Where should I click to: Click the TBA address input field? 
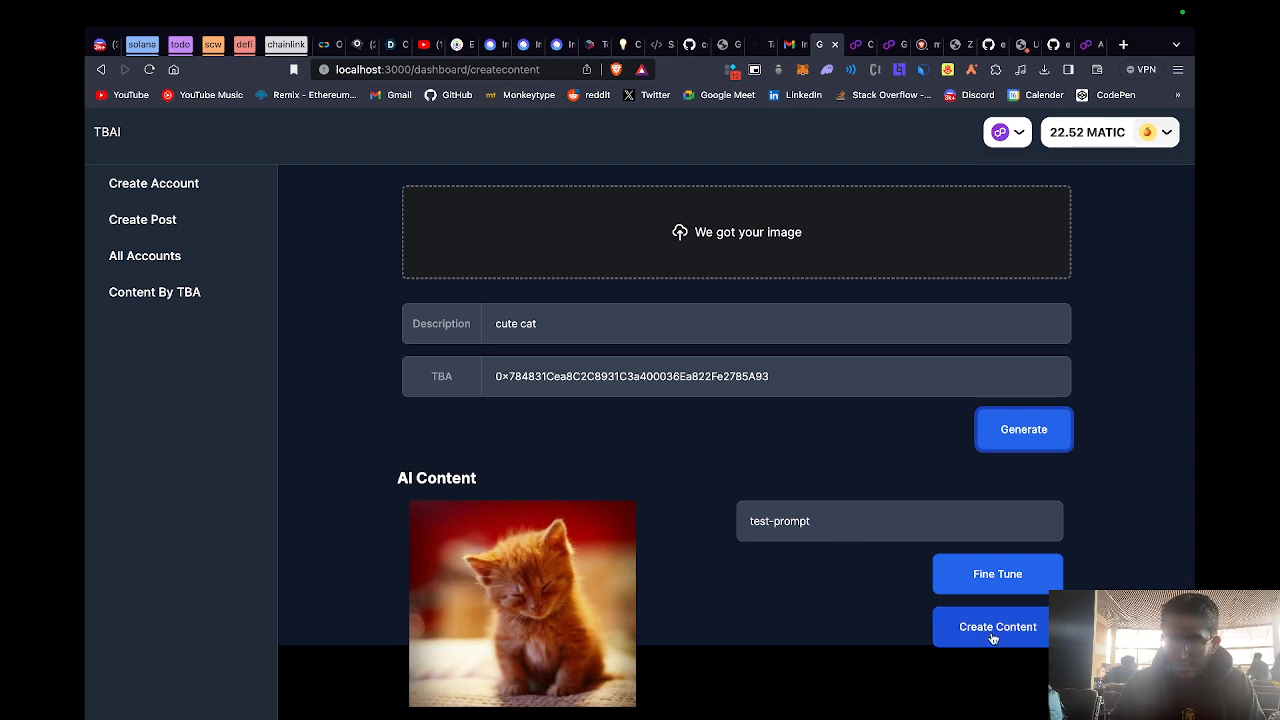[x=776, y=377]
